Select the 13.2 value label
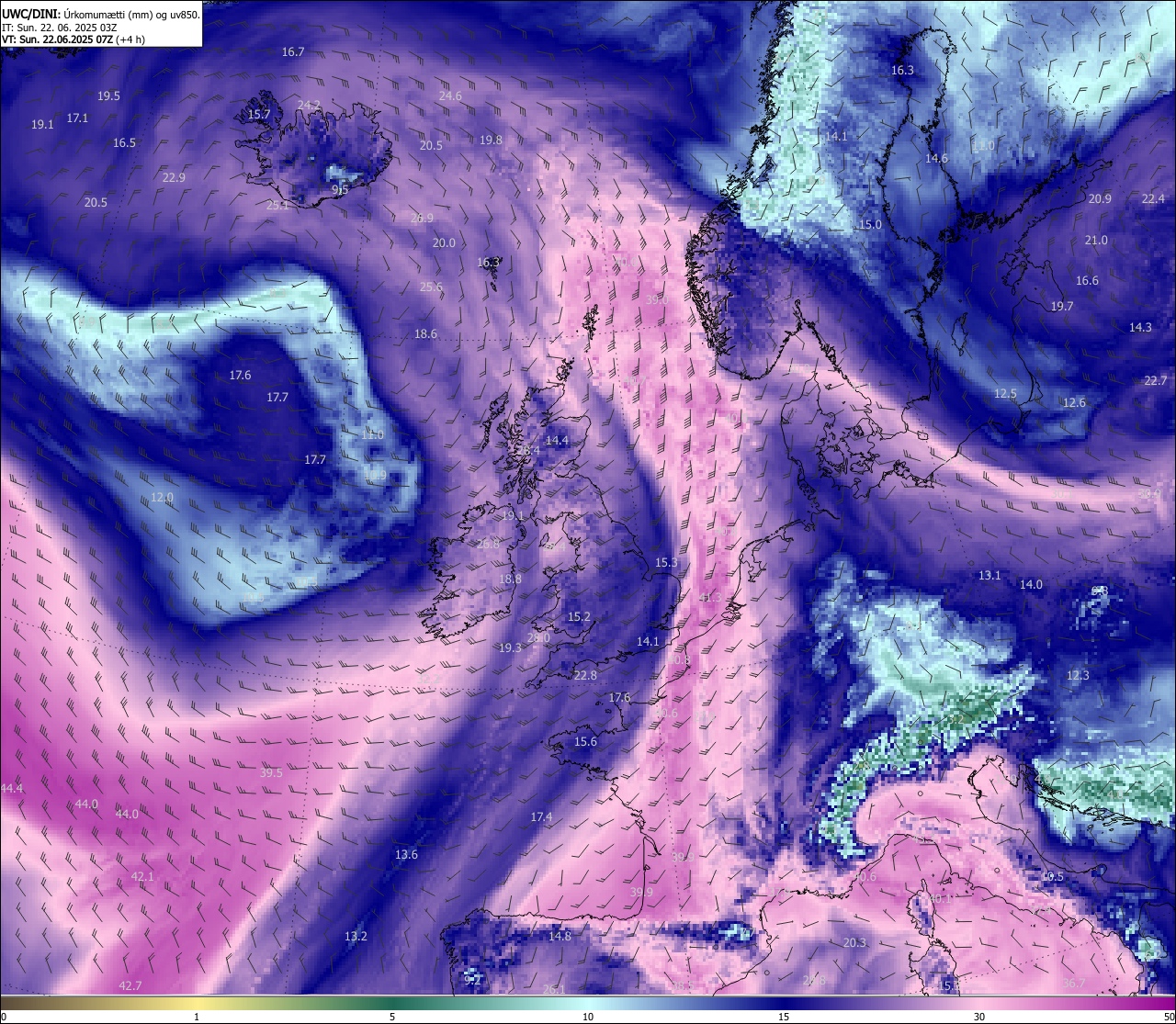This screenshot has width=1176, height=1024. tap(356, 936)
